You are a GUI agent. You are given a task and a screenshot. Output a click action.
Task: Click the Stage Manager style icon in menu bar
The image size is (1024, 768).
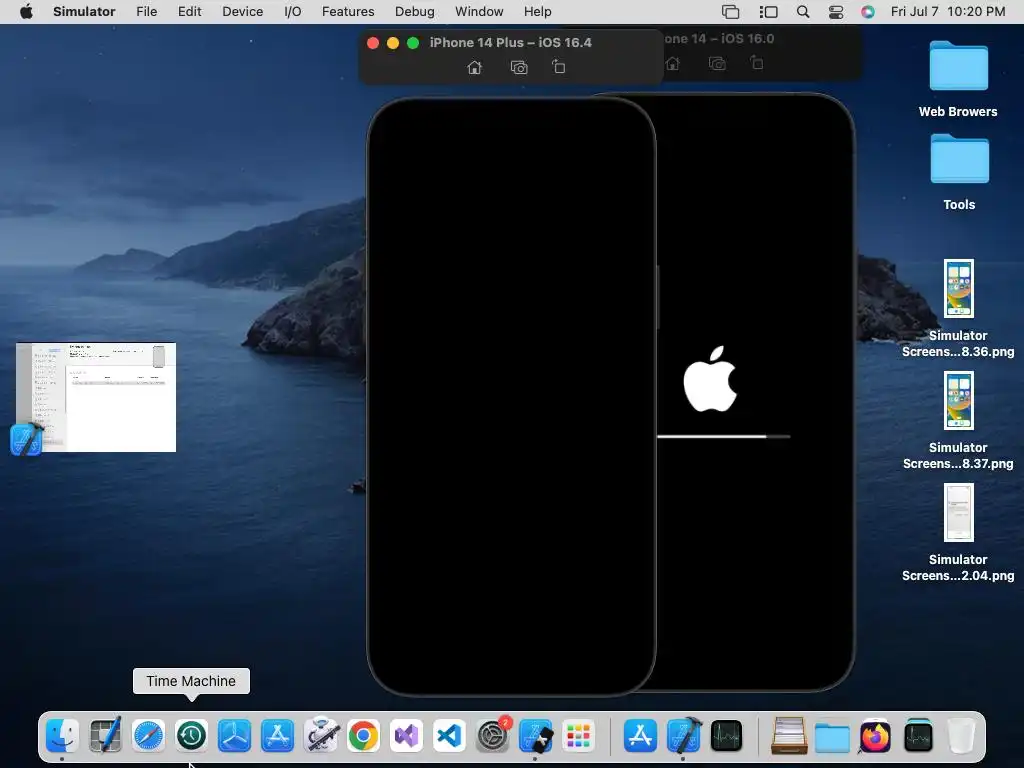pyautogui.click(x=768, y=12)
